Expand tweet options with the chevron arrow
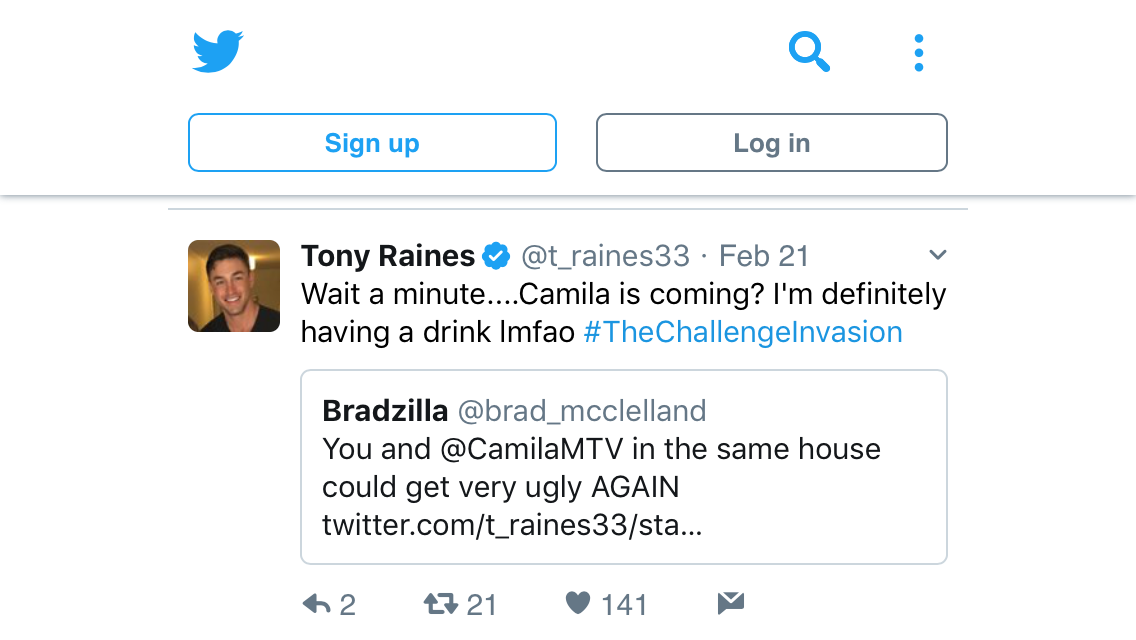The height and width of the screenshot is (640, 1136). pos(937,254)
